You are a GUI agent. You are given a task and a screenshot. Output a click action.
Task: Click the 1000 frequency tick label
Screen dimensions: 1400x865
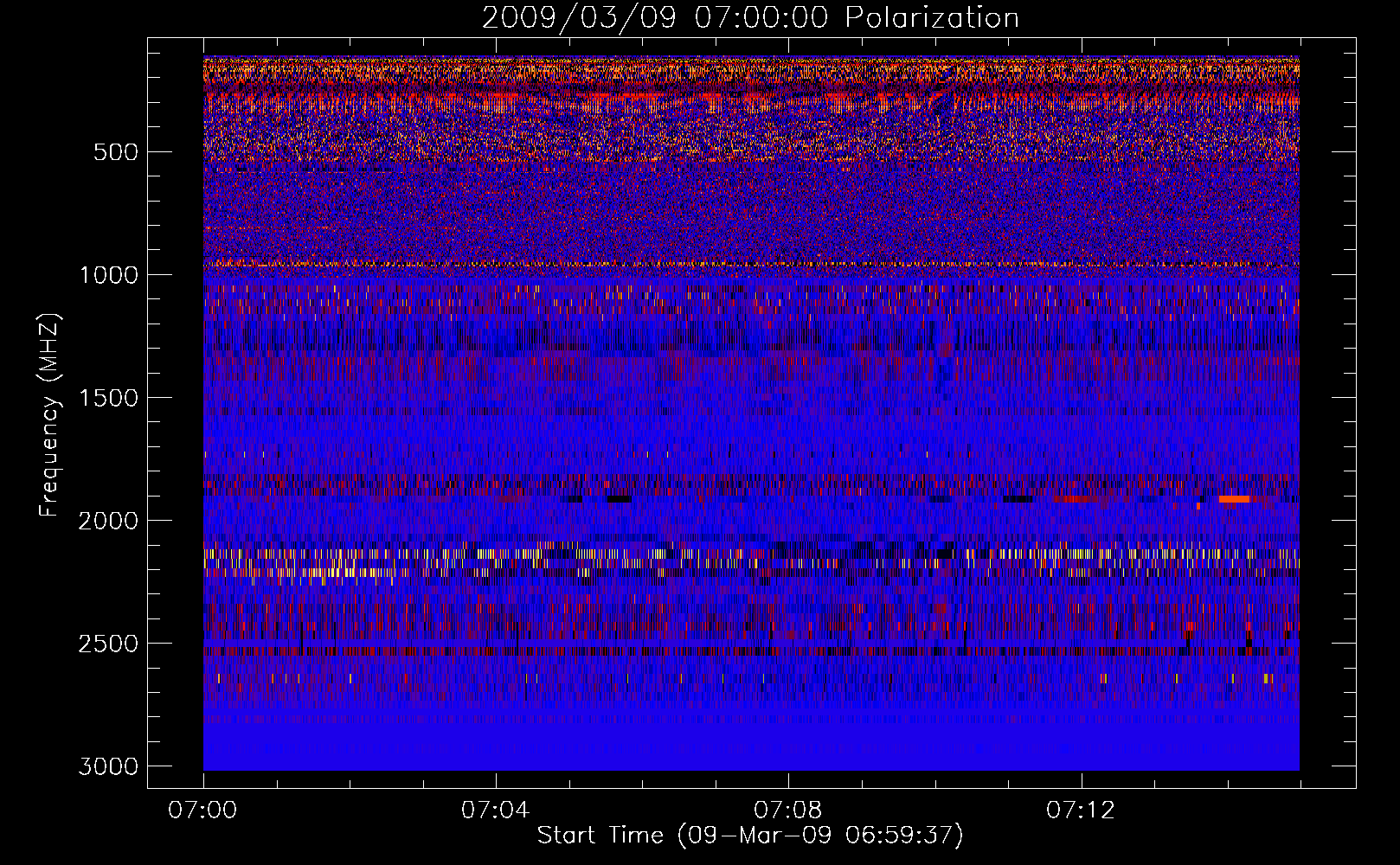click(x=108, y=275)
